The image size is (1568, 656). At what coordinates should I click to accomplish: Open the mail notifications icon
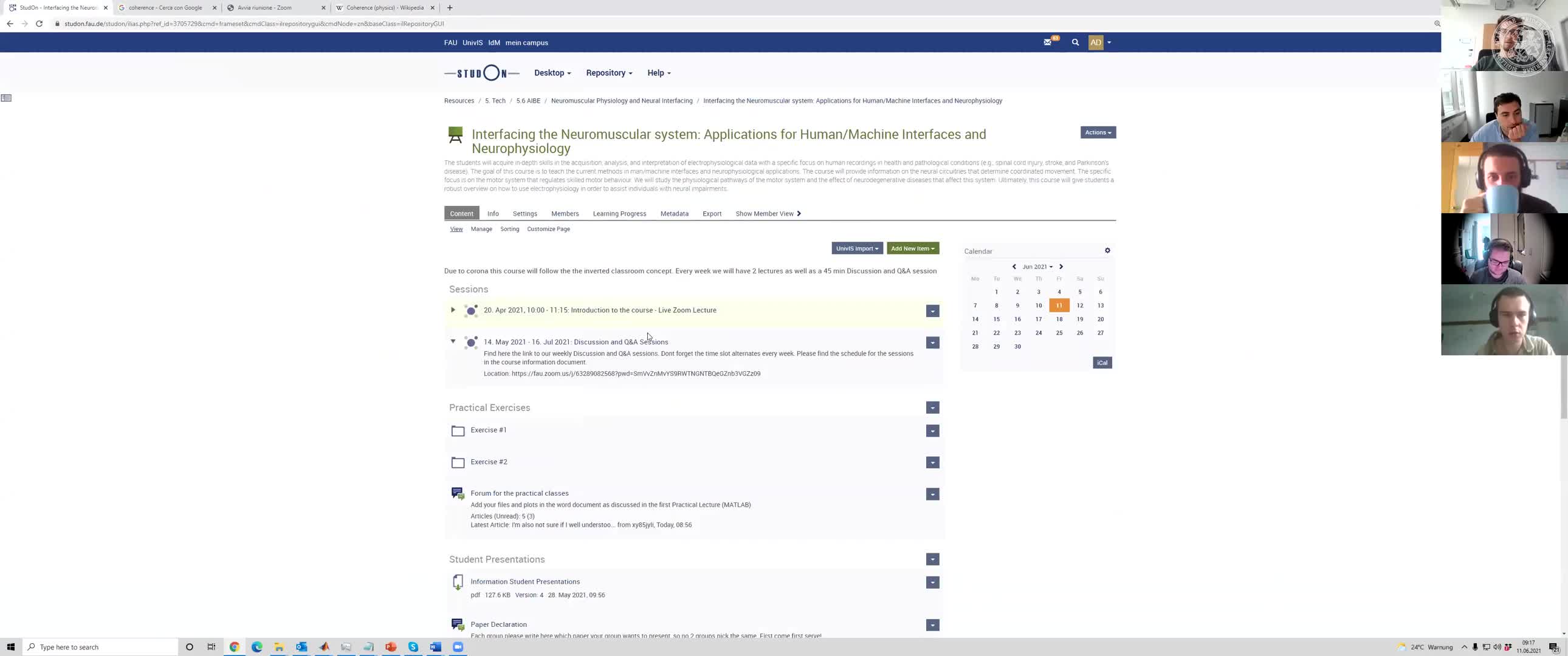1048,43
